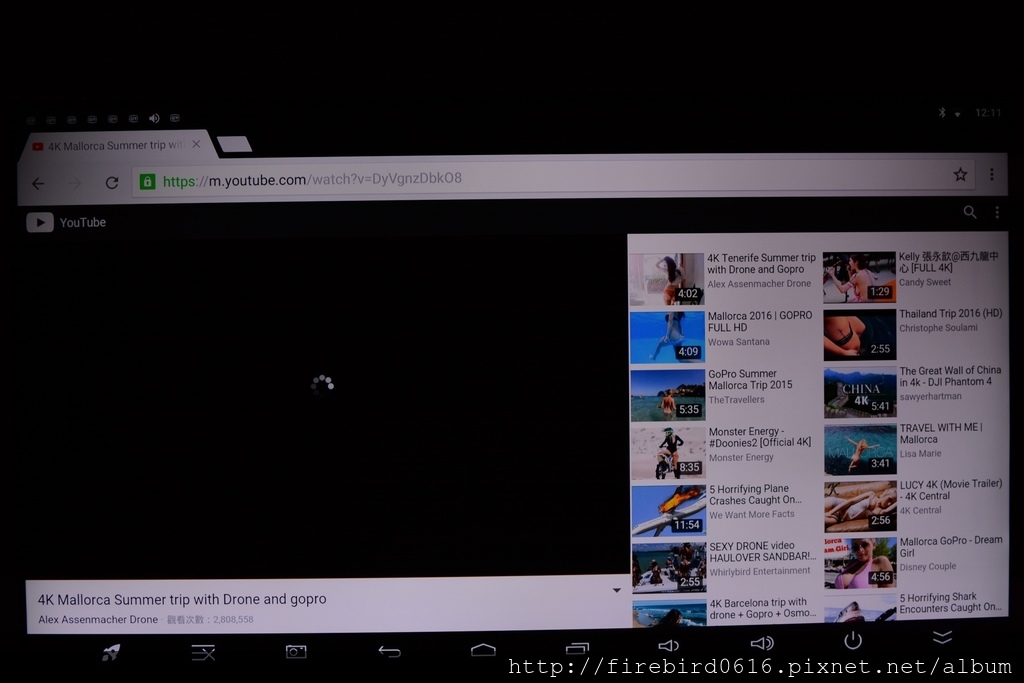Open Chrome three-dot menu
This screenshot has width=1024, height=683.
click(991, 174)
